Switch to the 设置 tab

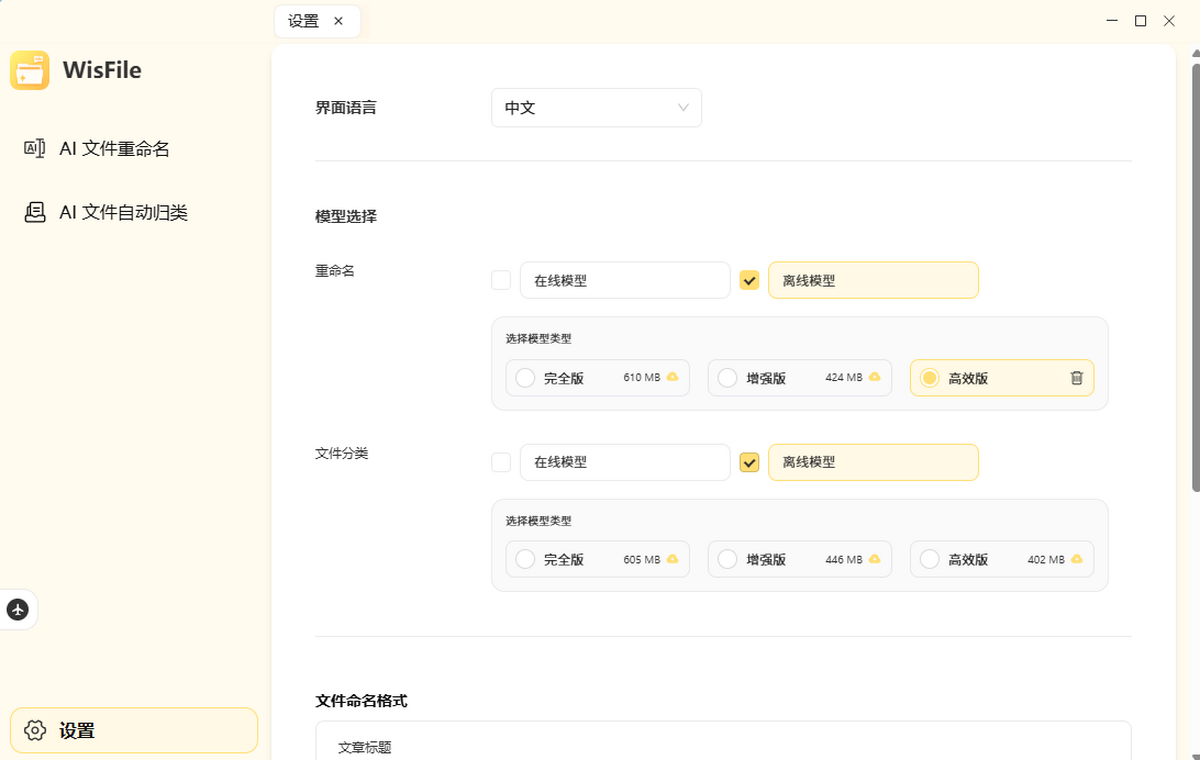point(306,20)
